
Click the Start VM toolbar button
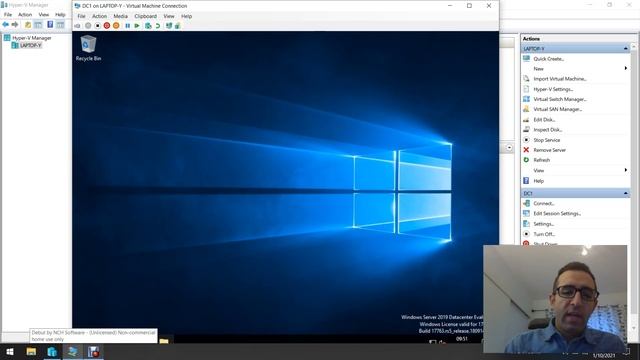88,26
